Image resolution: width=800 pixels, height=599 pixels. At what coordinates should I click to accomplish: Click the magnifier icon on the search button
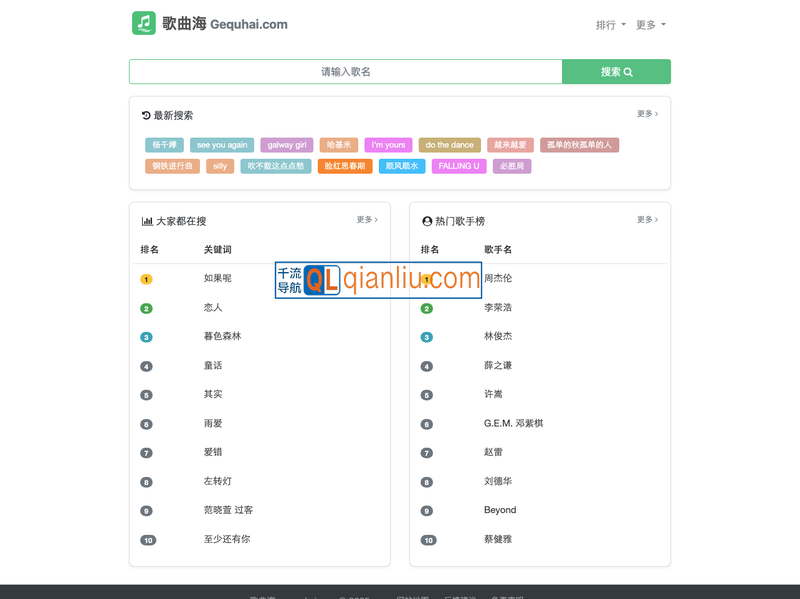629,72
